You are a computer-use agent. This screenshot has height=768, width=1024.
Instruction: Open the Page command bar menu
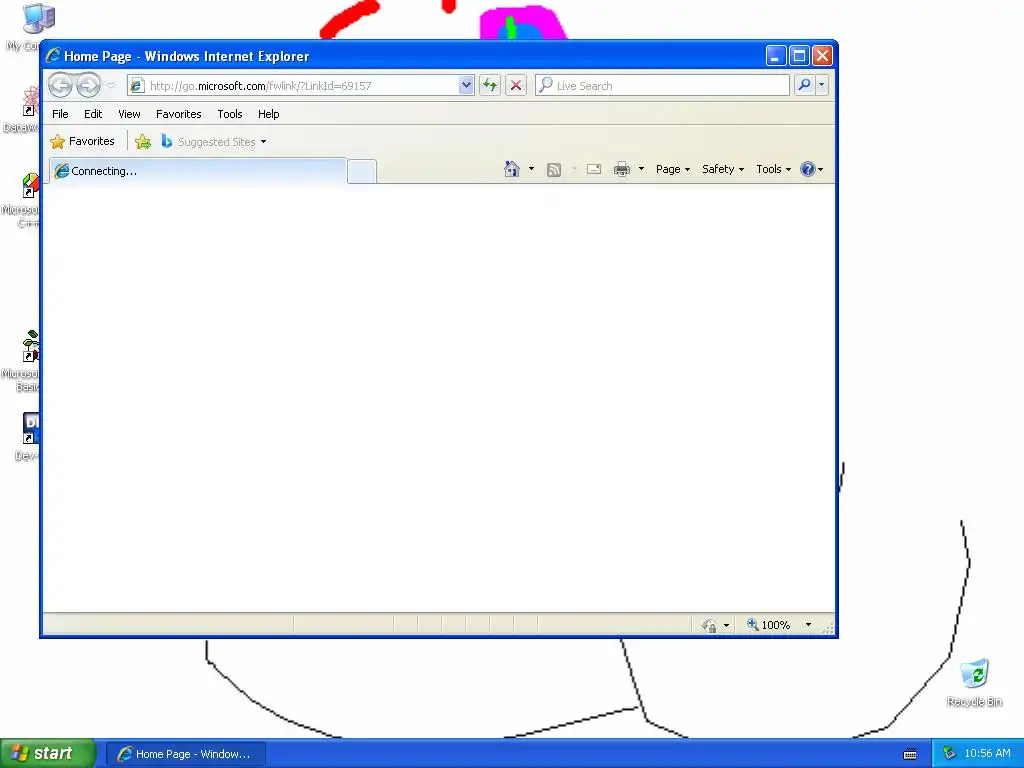673,169
